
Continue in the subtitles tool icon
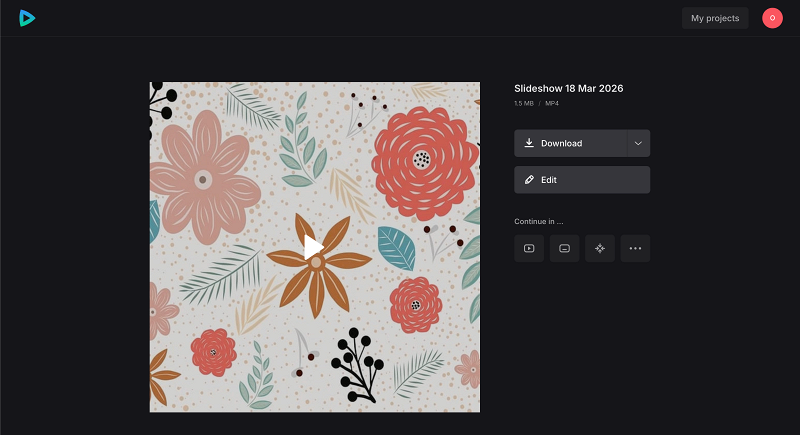click(564, 248)
